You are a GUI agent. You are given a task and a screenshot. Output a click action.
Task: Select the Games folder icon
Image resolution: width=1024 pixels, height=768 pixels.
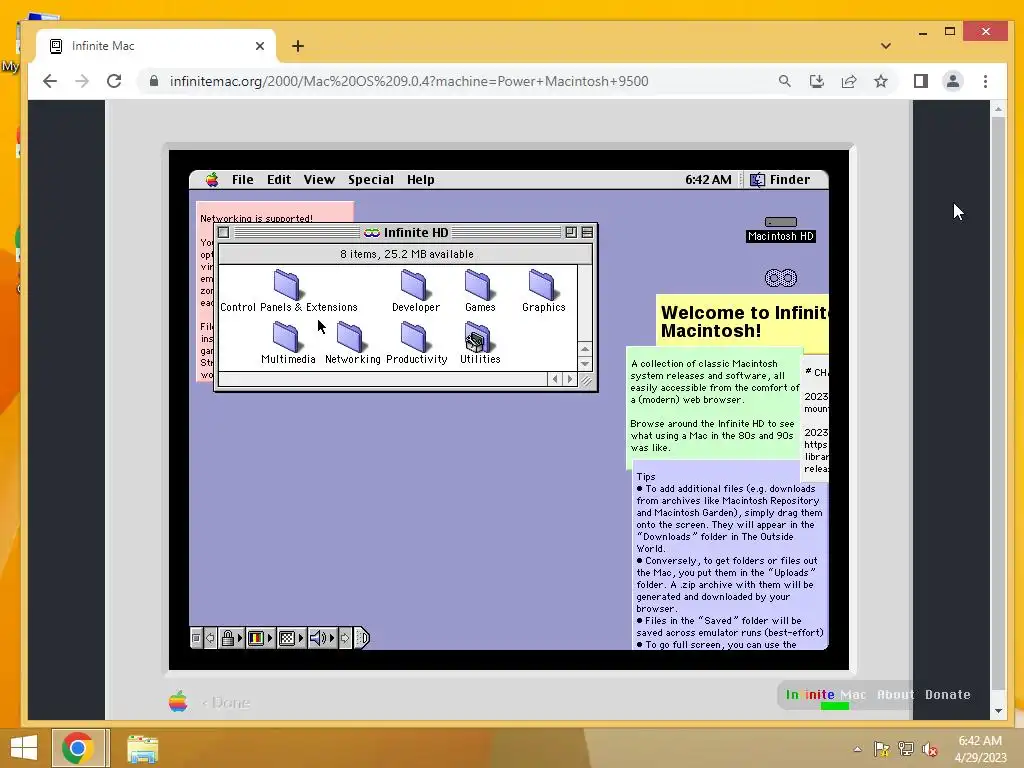click(479, 285)
